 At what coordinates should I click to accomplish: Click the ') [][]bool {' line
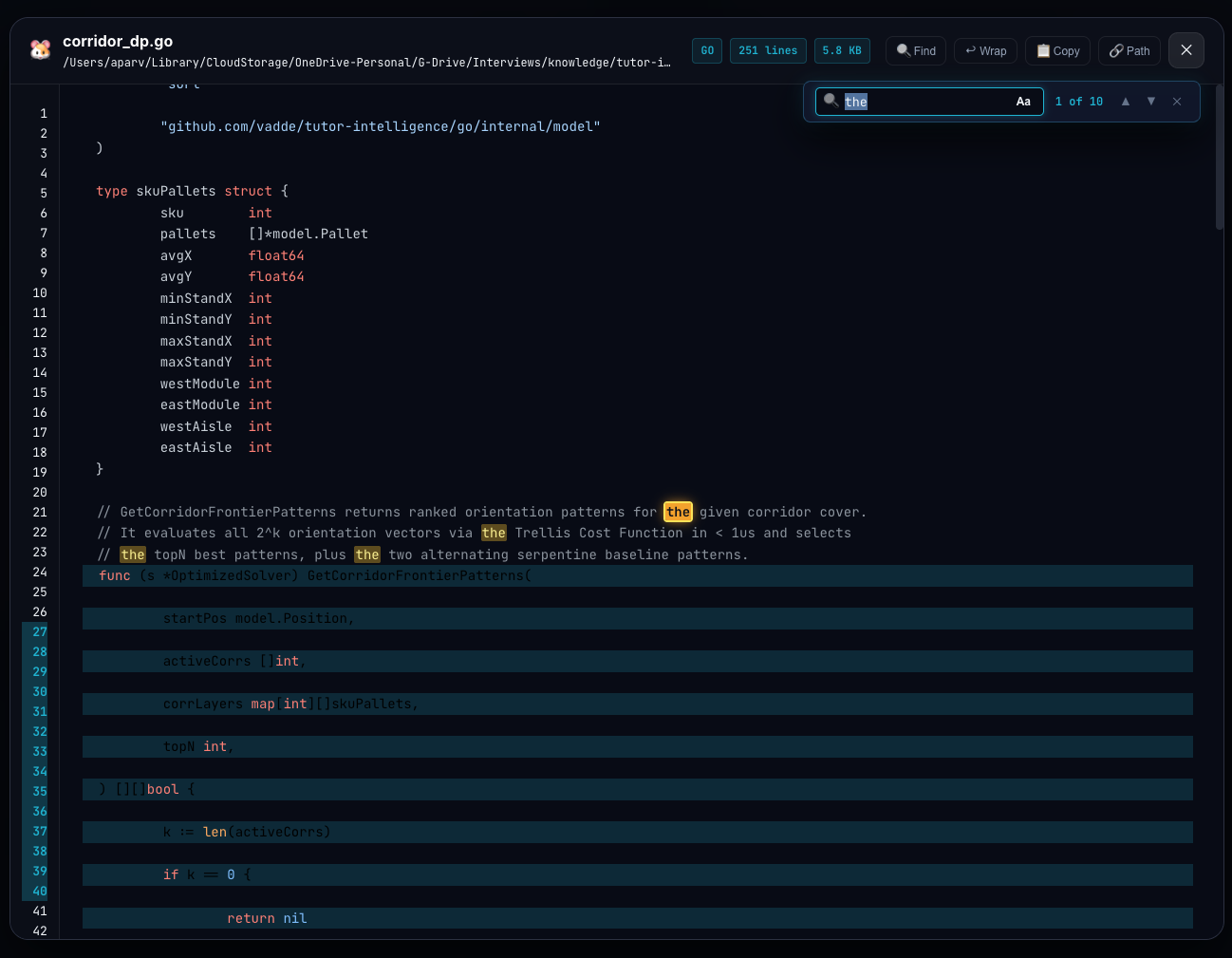(x=638, y=790)
